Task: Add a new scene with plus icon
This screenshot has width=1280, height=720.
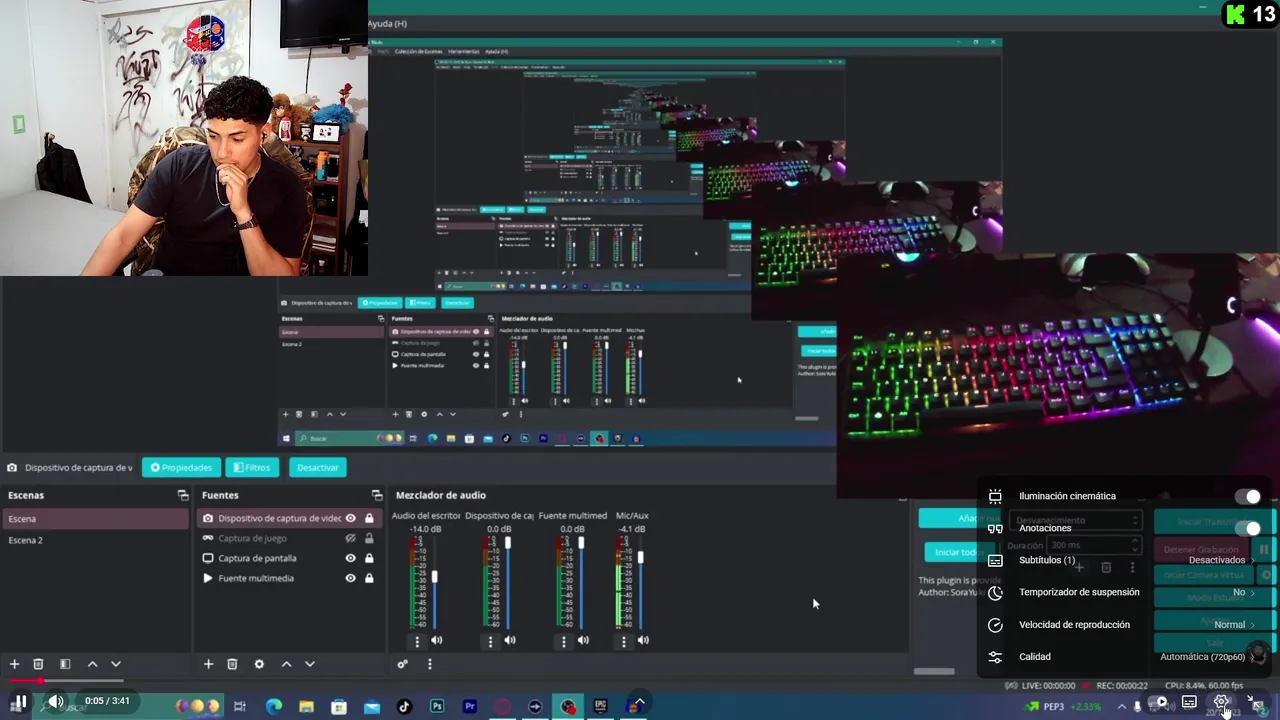Action: [x=14, y=664]
